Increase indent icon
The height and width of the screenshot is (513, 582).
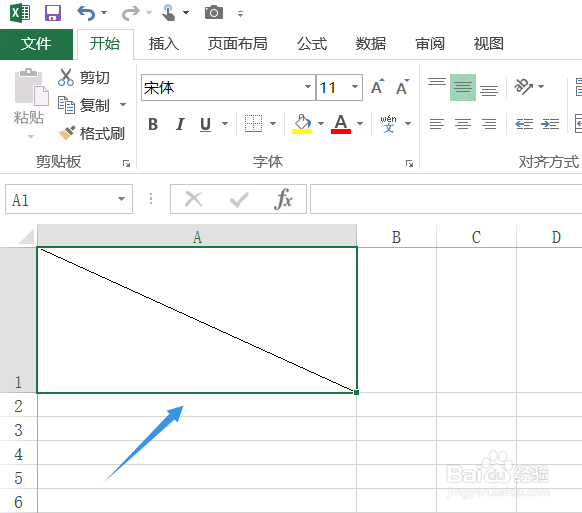pos(550,124)
